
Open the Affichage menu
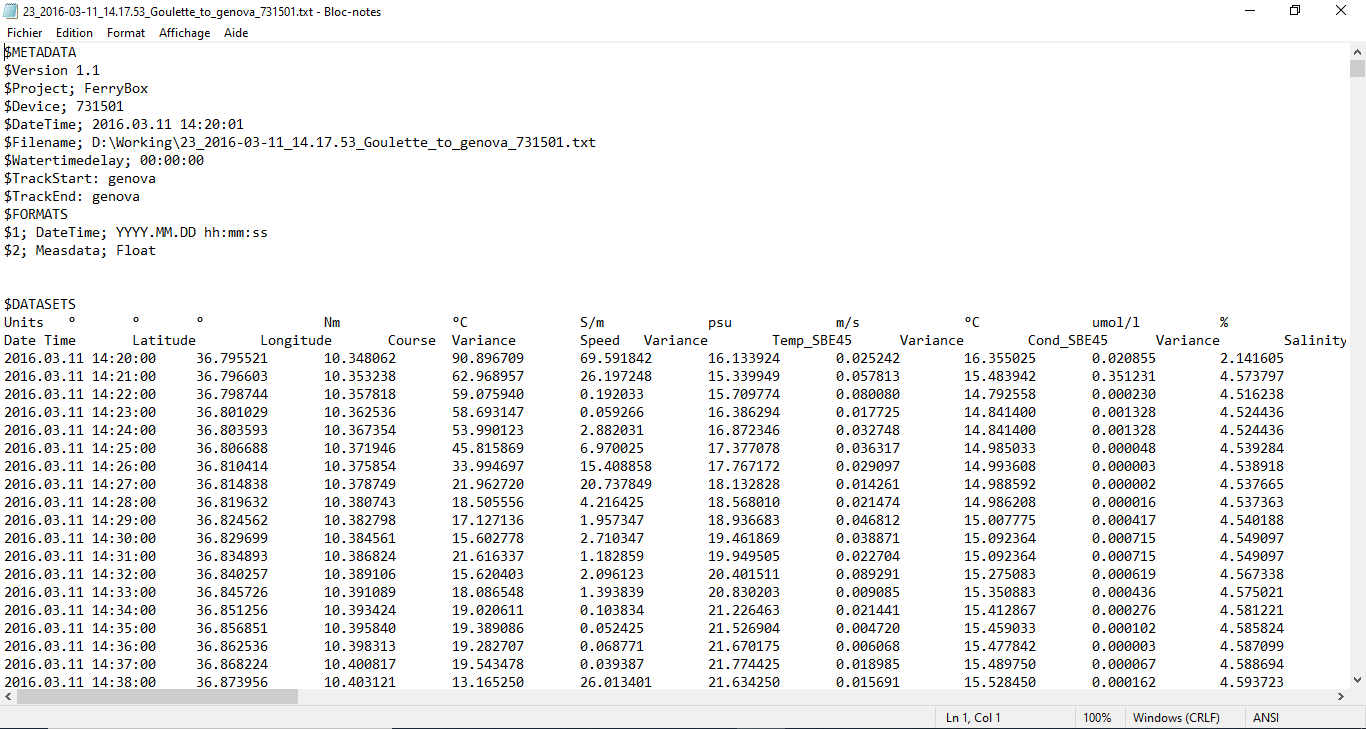pos(185,33)
